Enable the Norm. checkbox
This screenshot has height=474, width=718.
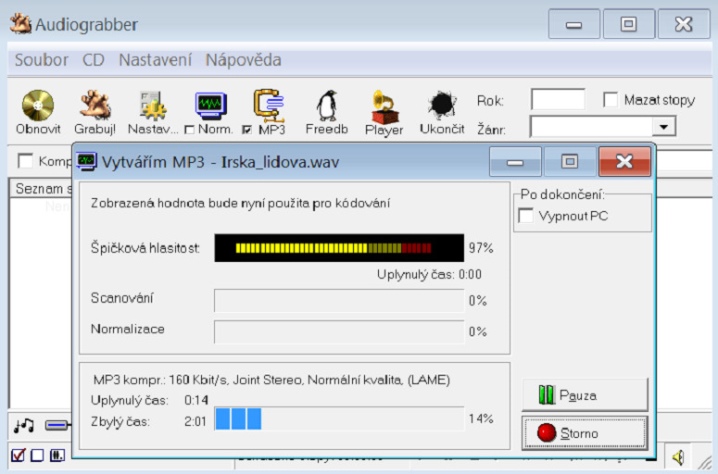tap(189, 130)
